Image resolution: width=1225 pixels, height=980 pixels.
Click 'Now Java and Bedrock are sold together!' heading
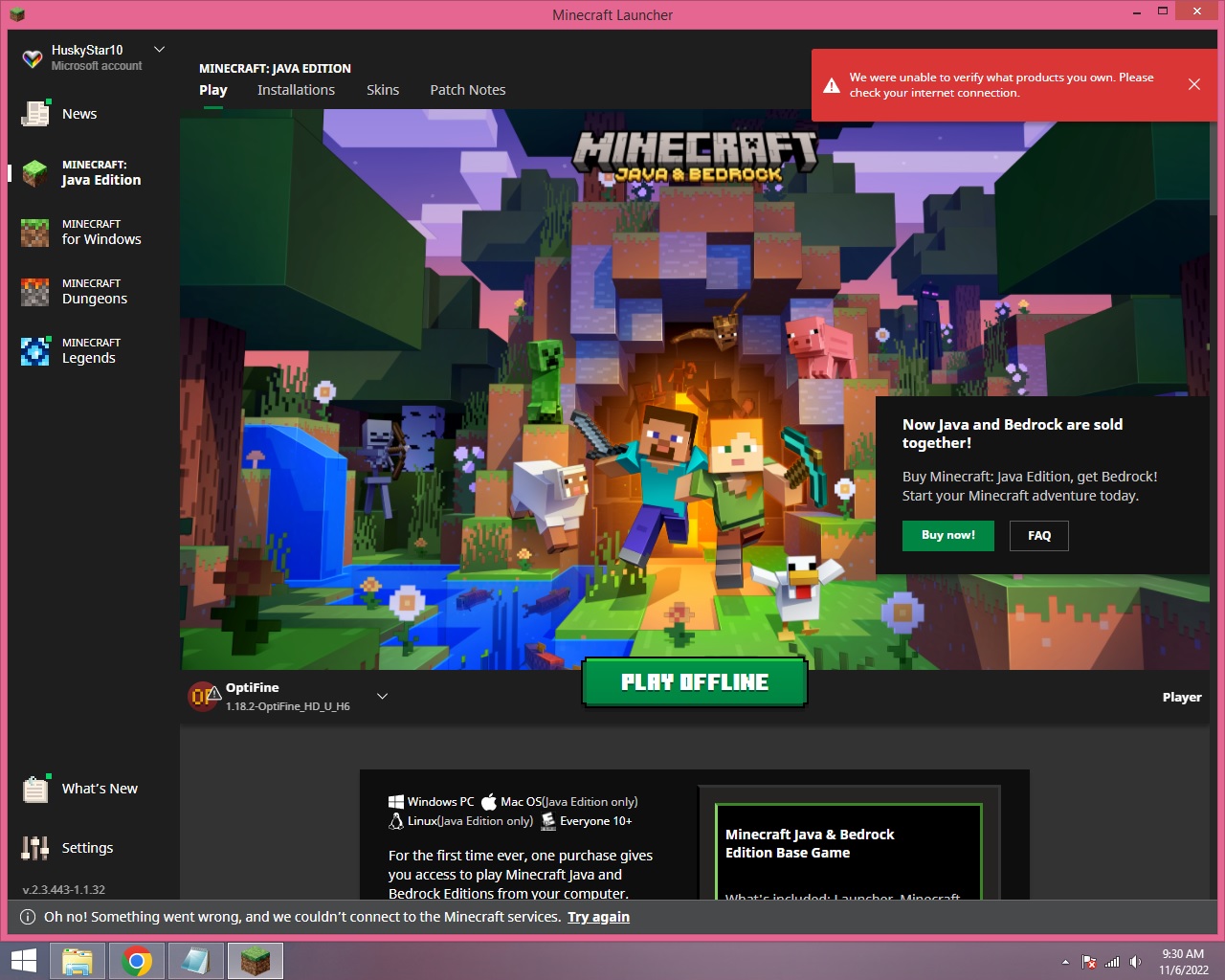pyautogui.click(x=1013, y=434)
